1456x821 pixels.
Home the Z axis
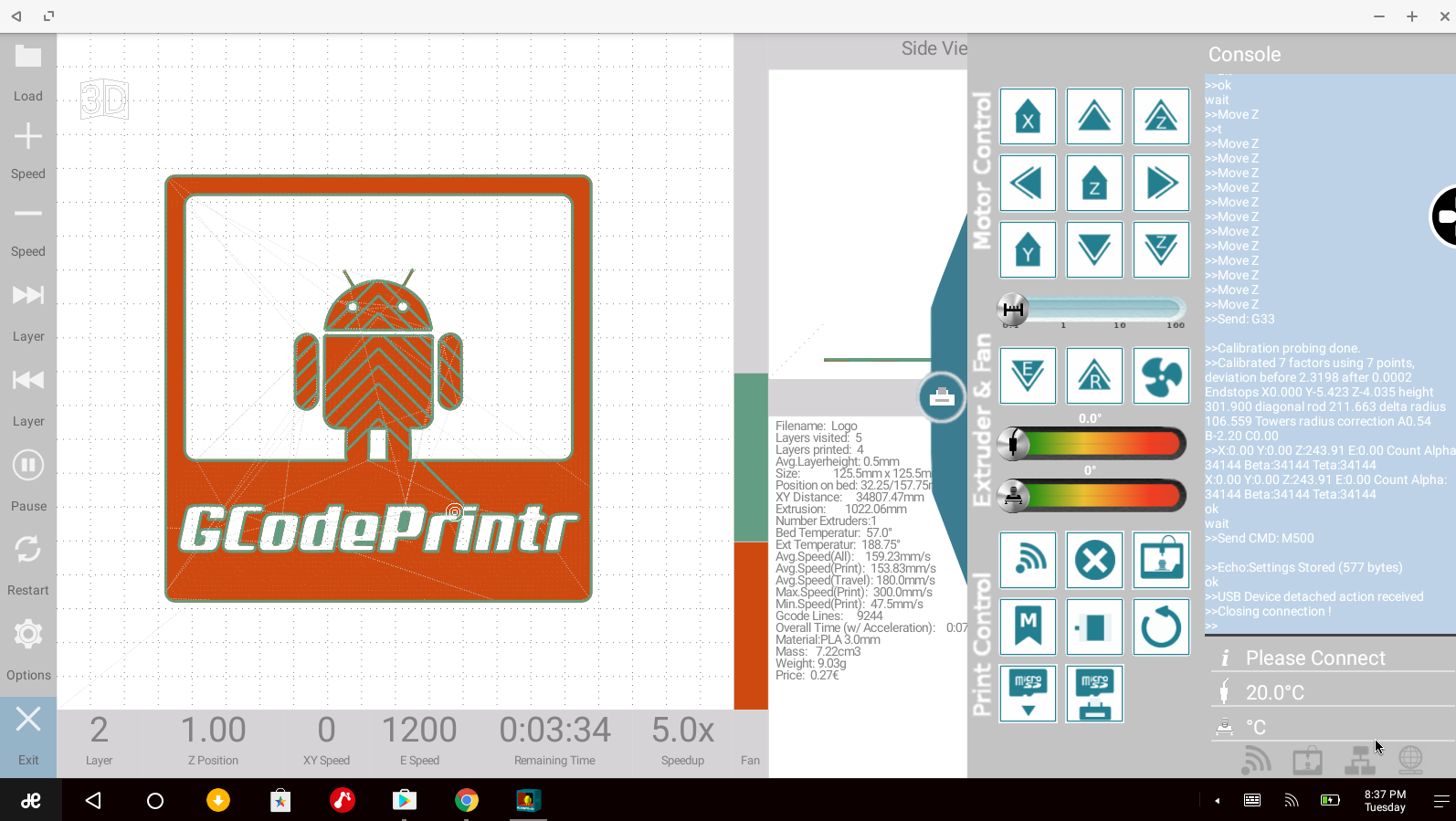(1094, 183)
